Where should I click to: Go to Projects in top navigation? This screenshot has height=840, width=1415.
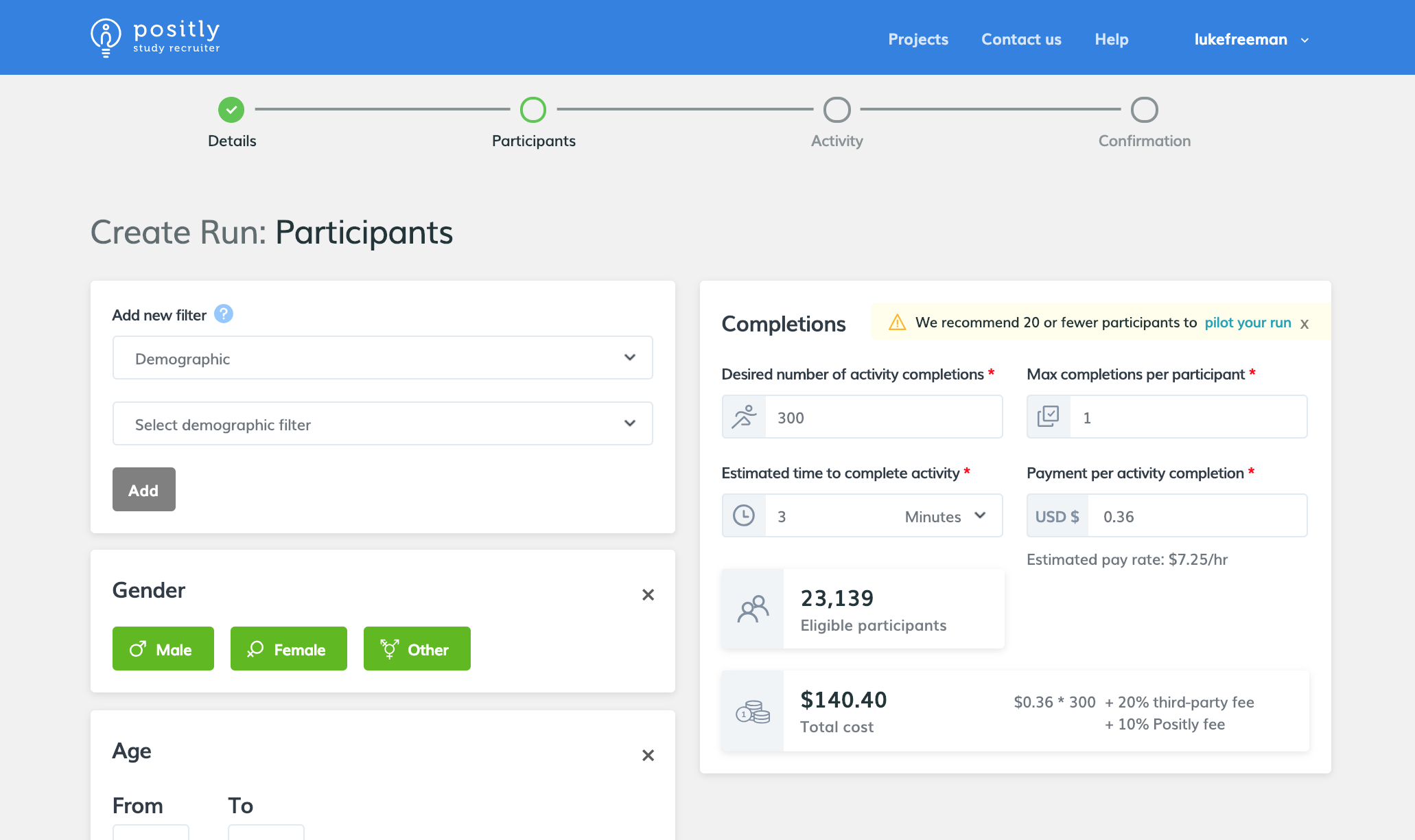pyautogui.click(x=918, y=39)
